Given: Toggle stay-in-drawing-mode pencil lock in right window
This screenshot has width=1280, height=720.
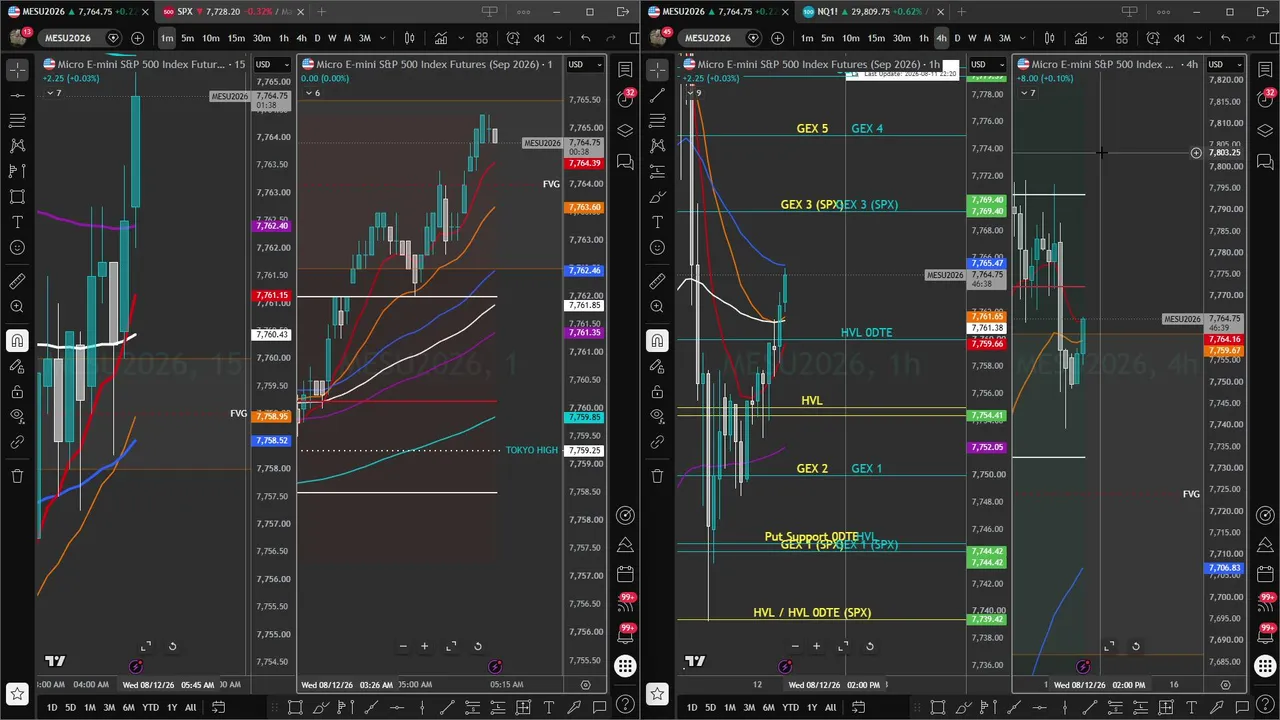Looking at the screenshot, I should pos(657,366).
